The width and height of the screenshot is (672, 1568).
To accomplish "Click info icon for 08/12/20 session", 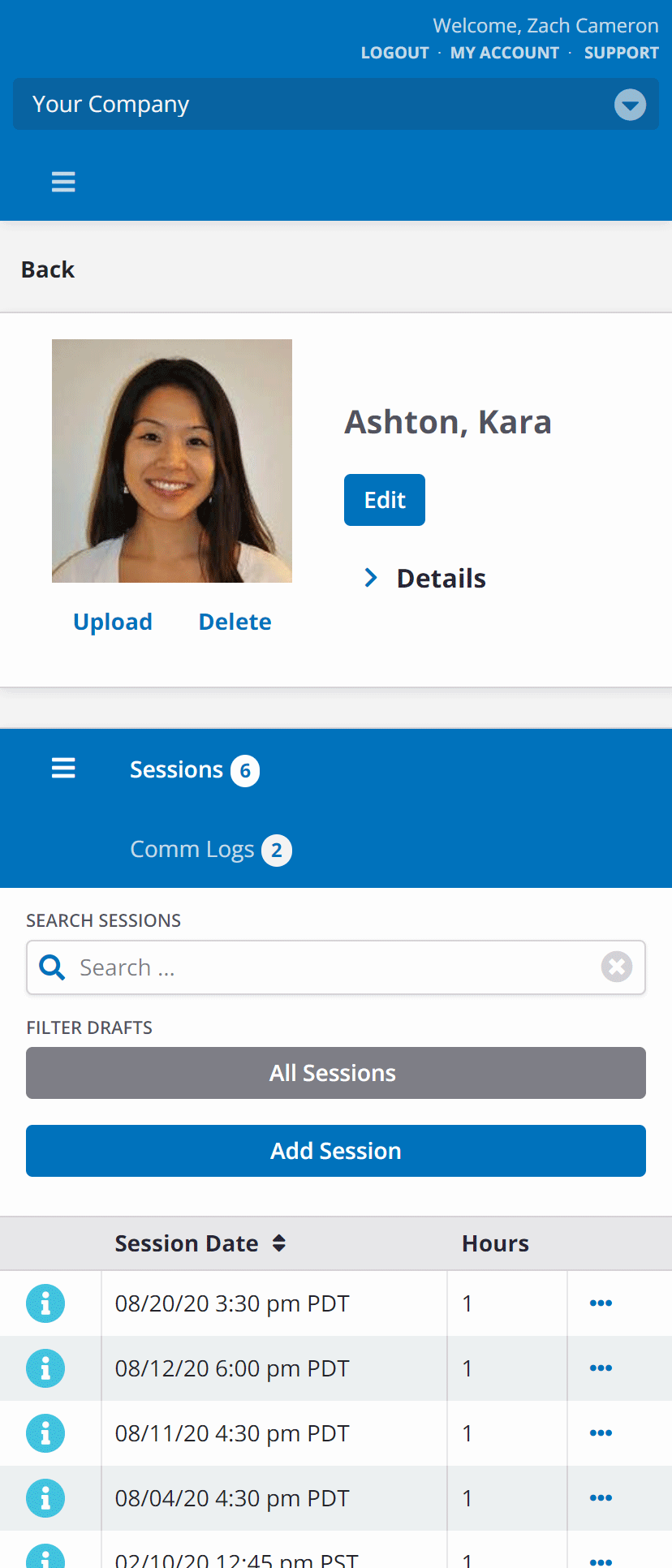I will click(x=45, y=1368).
